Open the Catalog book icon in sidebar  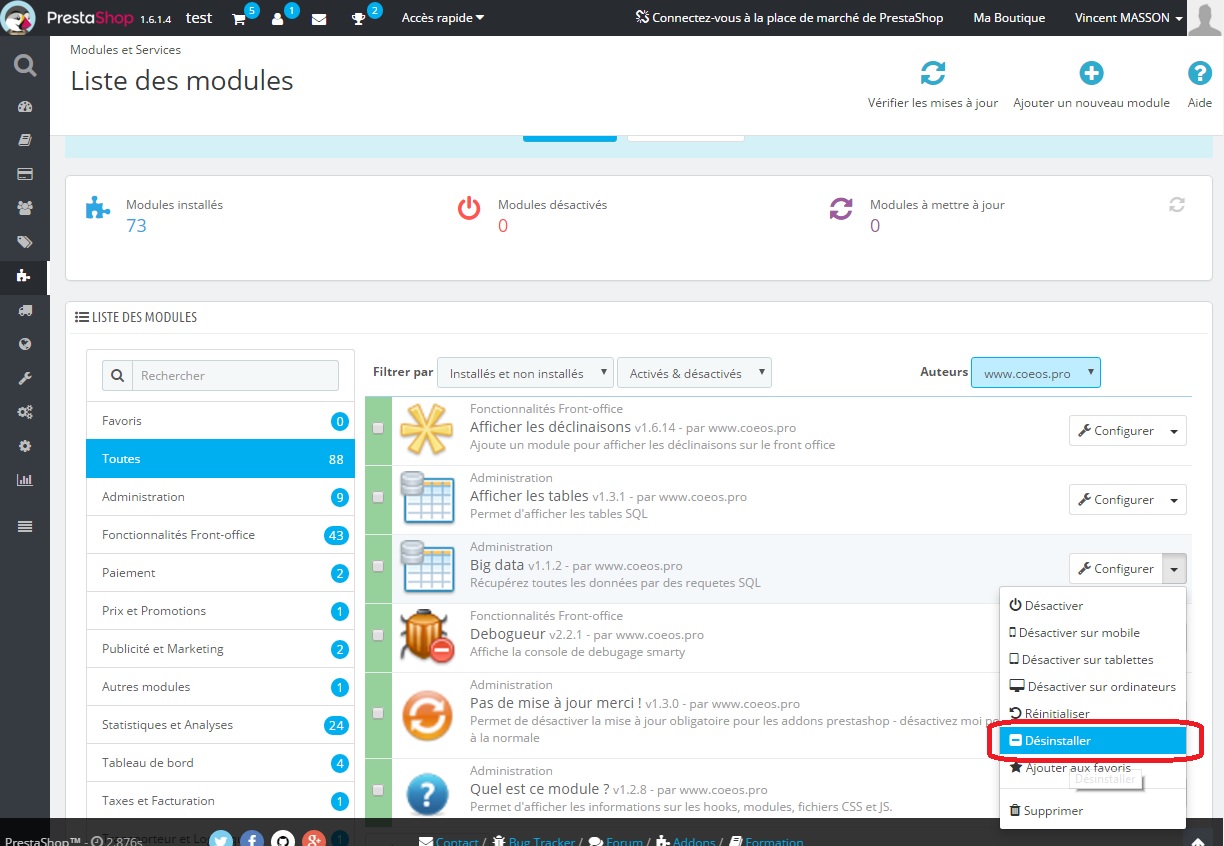click(25, 141)
